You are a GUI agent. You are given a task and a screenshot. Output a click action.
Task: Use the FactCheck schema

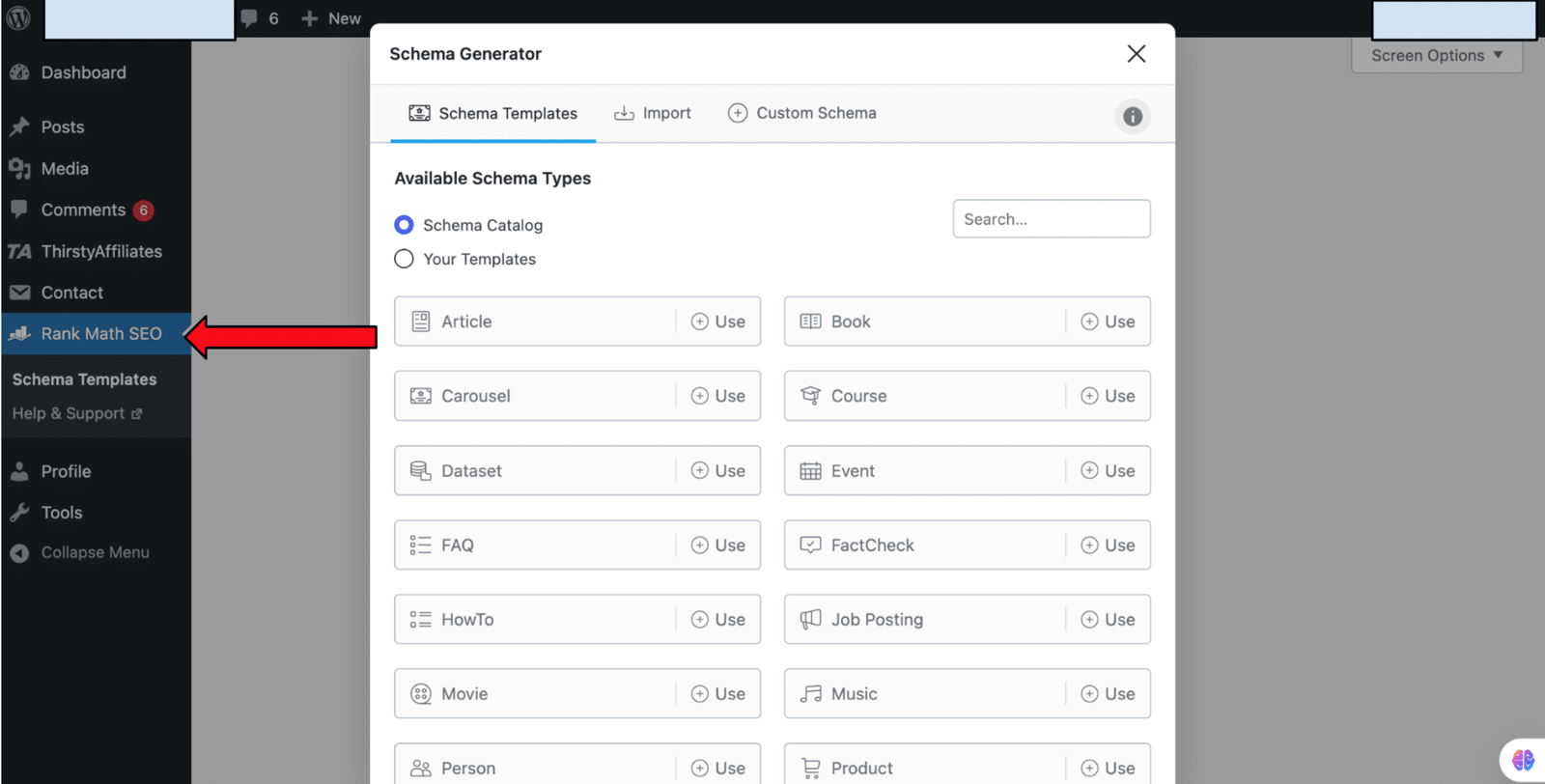click(x=1108, y=546)
